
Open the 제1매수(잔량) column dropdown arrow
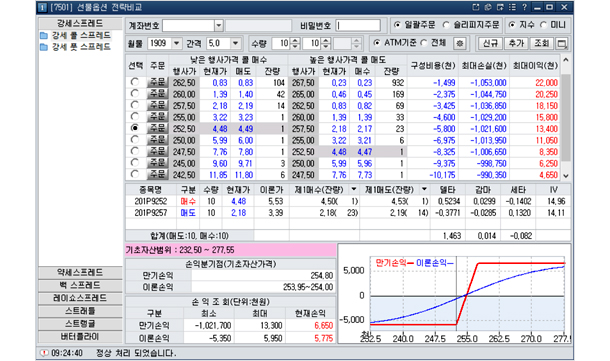(354, 189)
